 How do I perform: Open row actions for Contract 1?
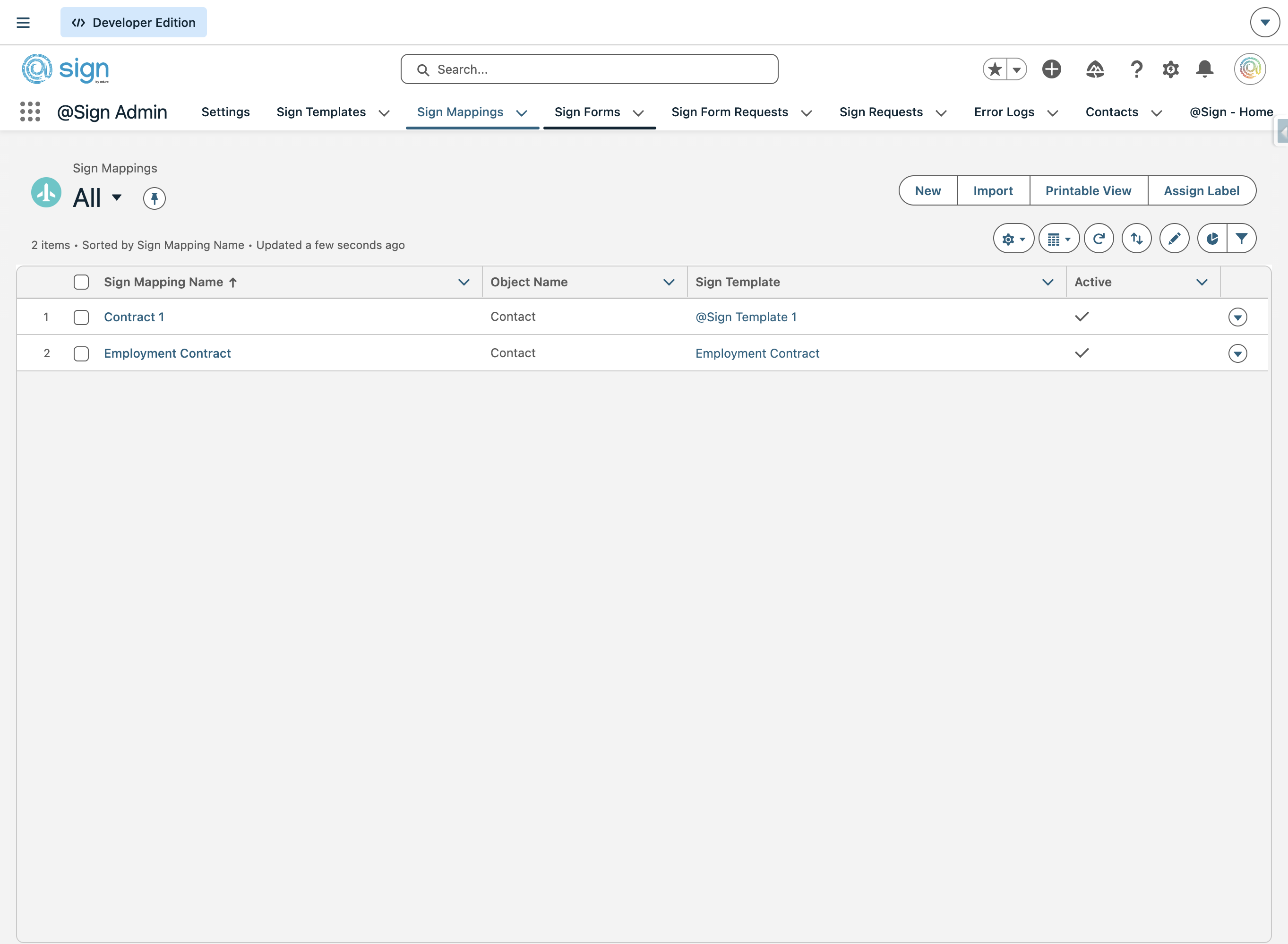(x=1237, y=317)
